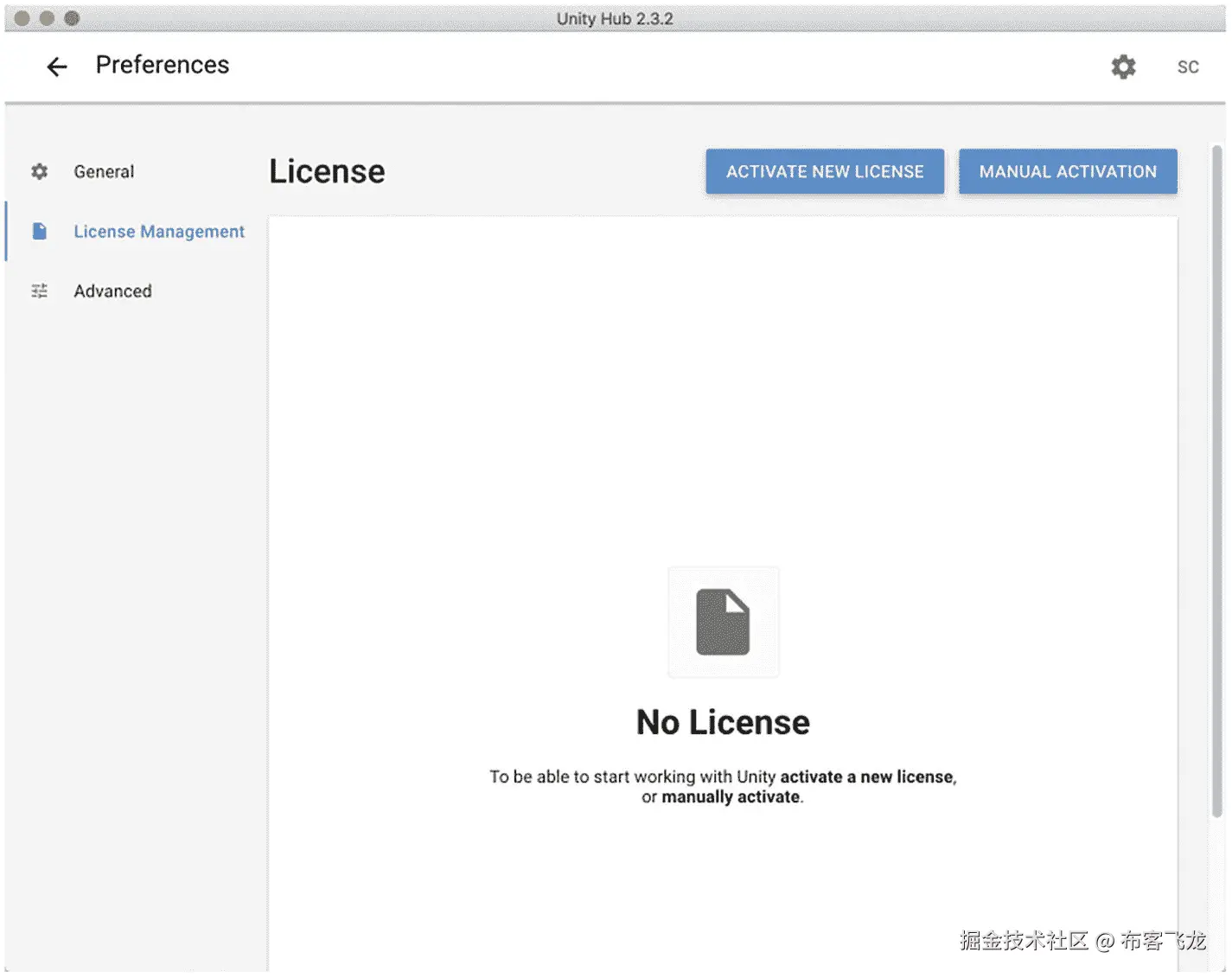Click the gear icon beside General
The width and height of the screenshot is (1232, 978).
[x=39, y=171]
